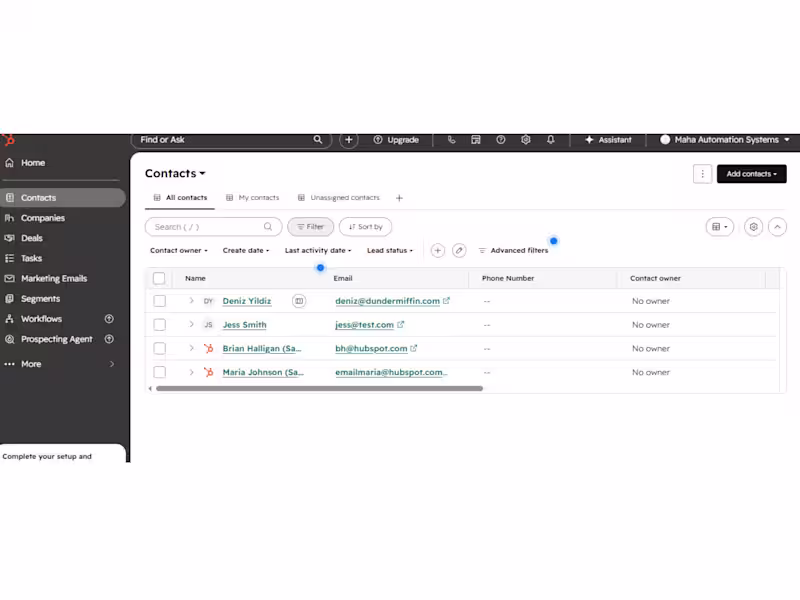Open settings gear in top navigation bar
This screenshot has width=800, height=600.
pyautogui.click(x=526, y=139)
